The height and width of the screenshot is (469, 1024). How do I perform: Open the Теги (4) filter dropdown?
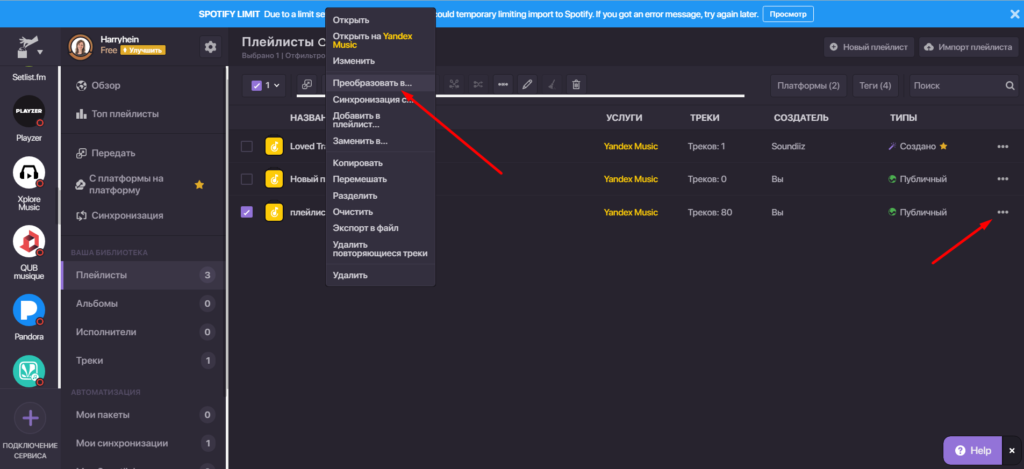[875, 86]
